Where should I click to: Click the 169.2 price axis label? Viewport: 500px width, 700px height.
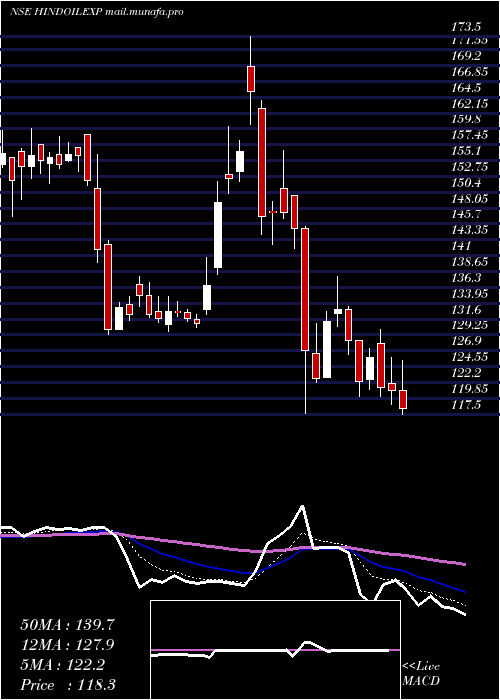click(466, 56)
